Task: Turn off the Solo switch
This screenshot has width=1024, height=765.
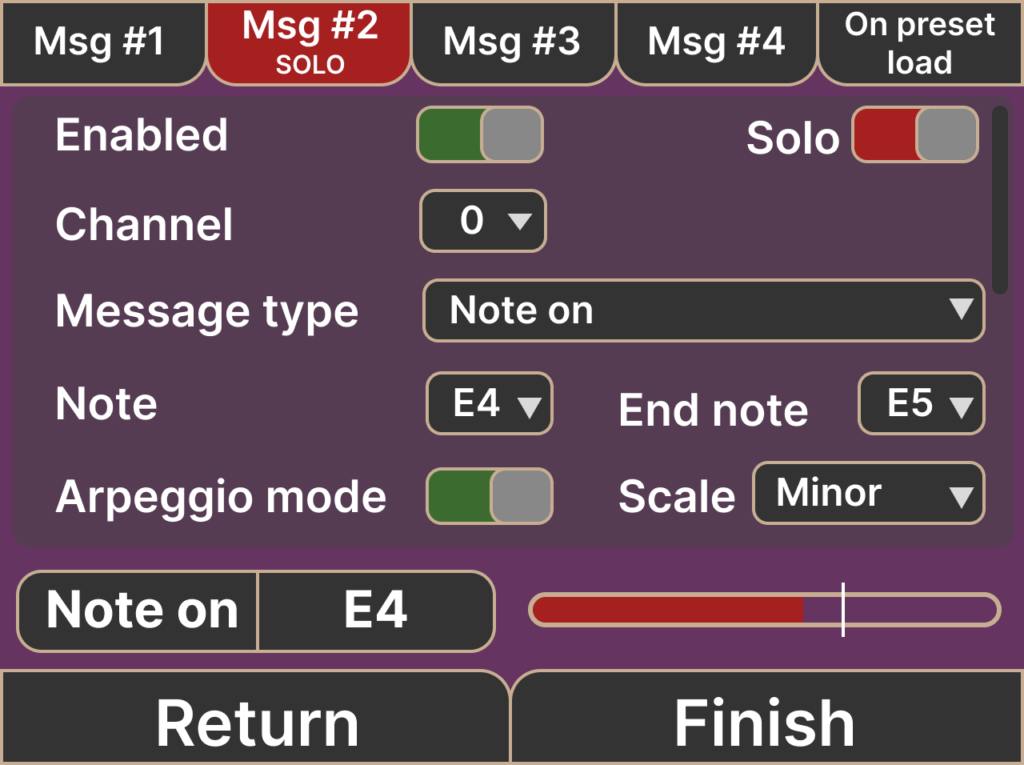Action: point(914,135)
